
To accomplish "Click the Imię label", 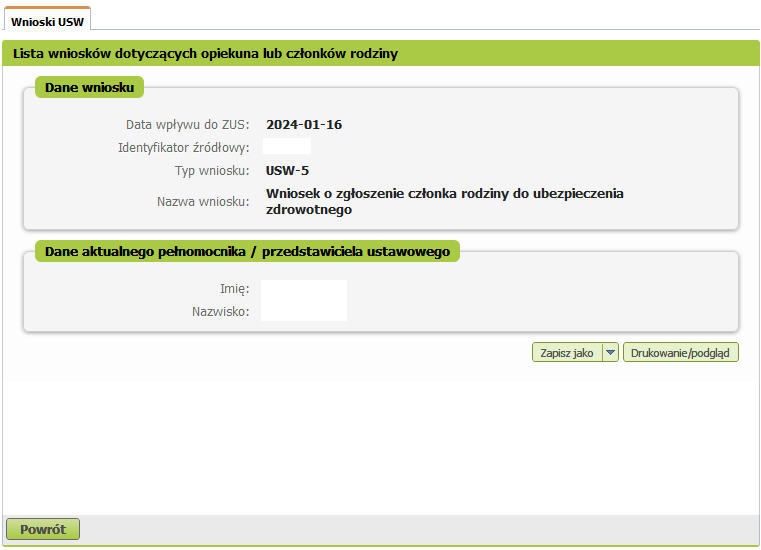I will click(x=234, y=289).
